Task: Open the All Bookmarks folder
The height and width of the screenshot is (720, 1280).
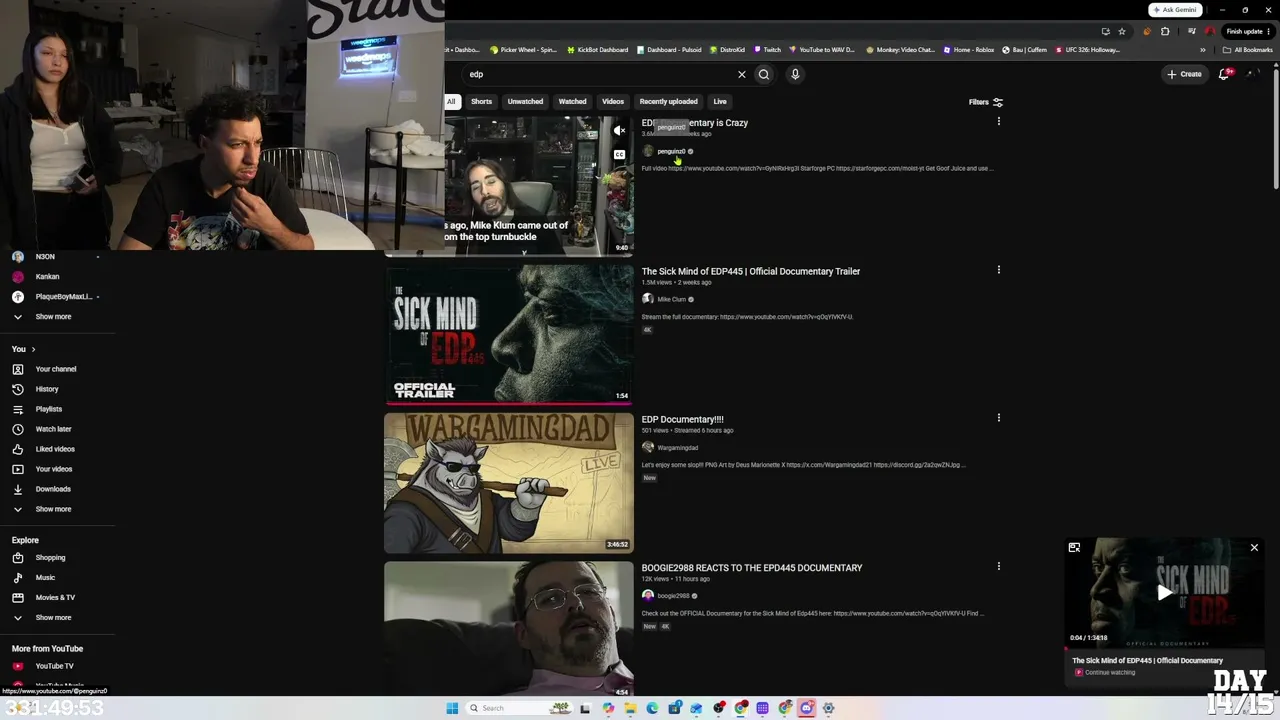Action: pyautogui.click(x=1248, y=50)
